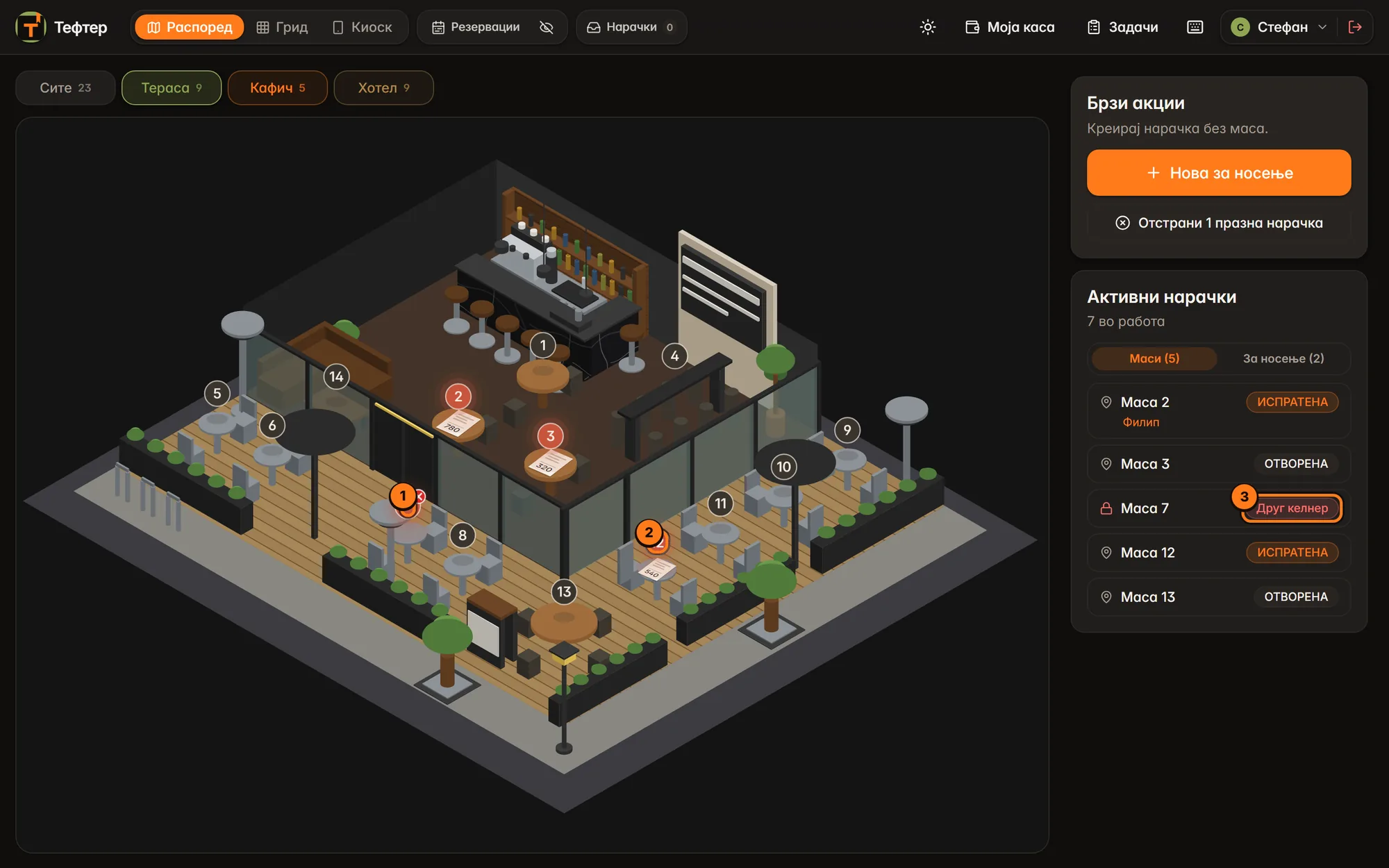
Task: Select the Тераса 9 area filter
Action: [172, 87]
